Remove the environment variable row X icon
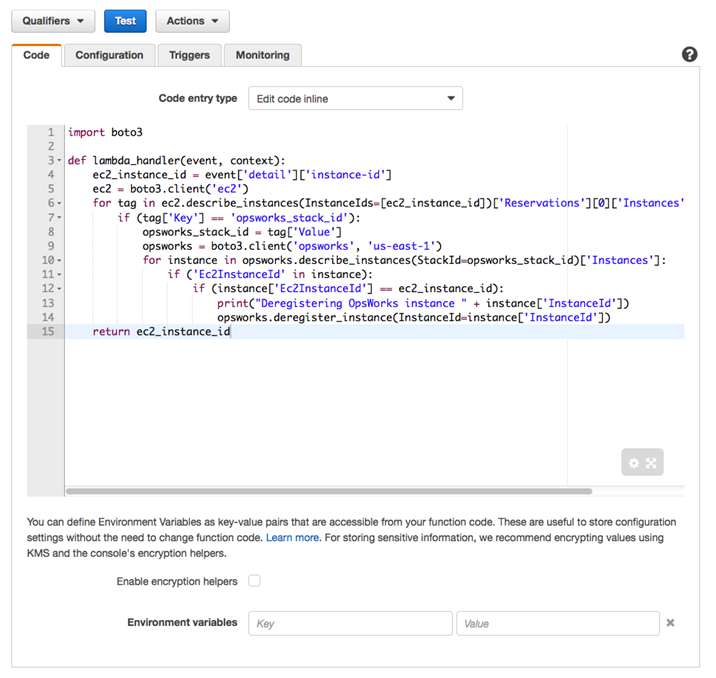 pyautogui.click(x=670, y=623)
